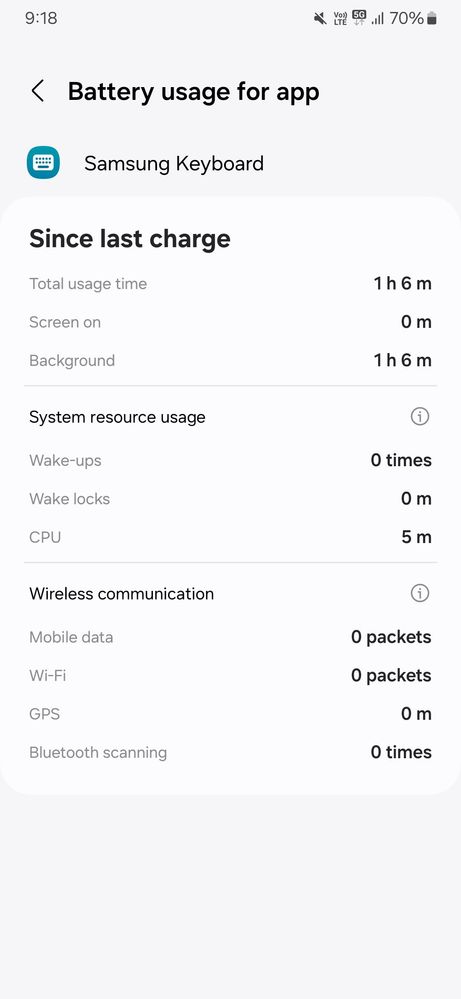Tap the Wi-Fi packets row
Screen dimensions: 461x999
230,675
